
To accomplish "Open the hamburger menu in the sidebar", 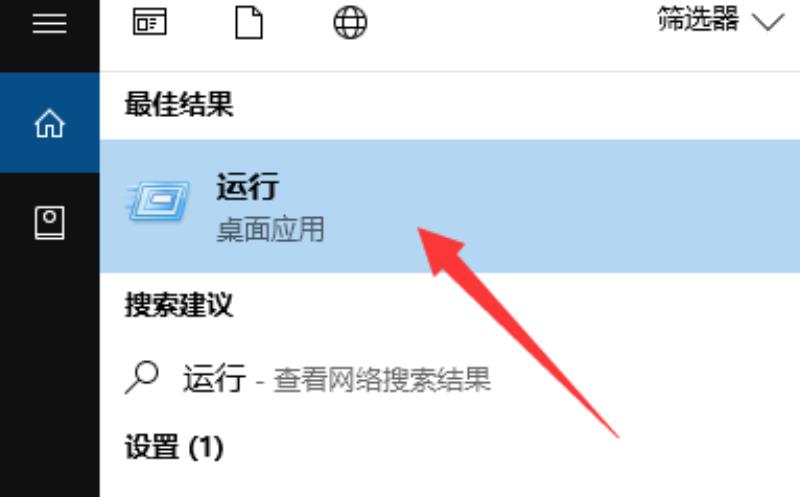I will pos(49,23).
